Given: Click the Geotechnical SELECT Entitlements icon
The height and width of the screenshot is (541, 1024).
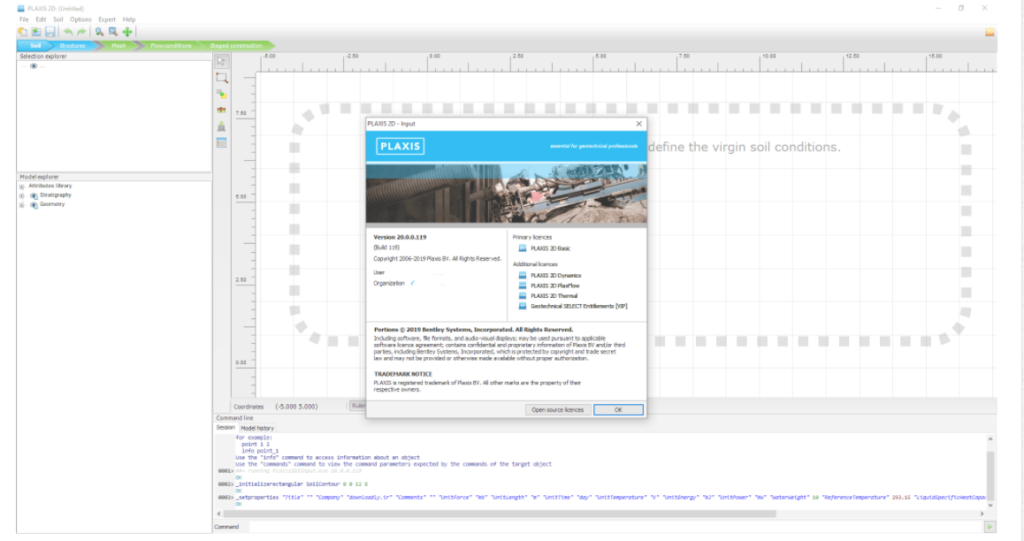Looking at the screenshot, I should 522,306.
